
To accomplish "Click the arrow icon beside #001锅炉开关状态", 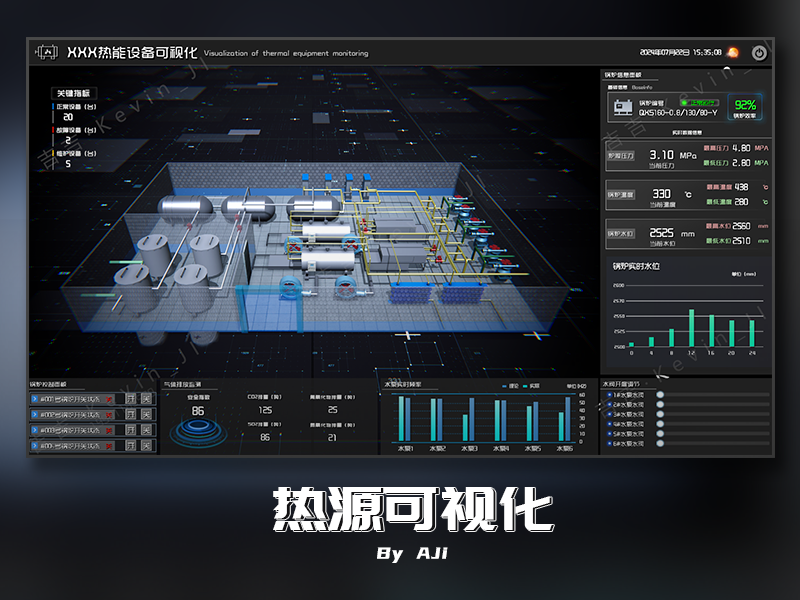I will pyautogui.click(x=35, y=399).
